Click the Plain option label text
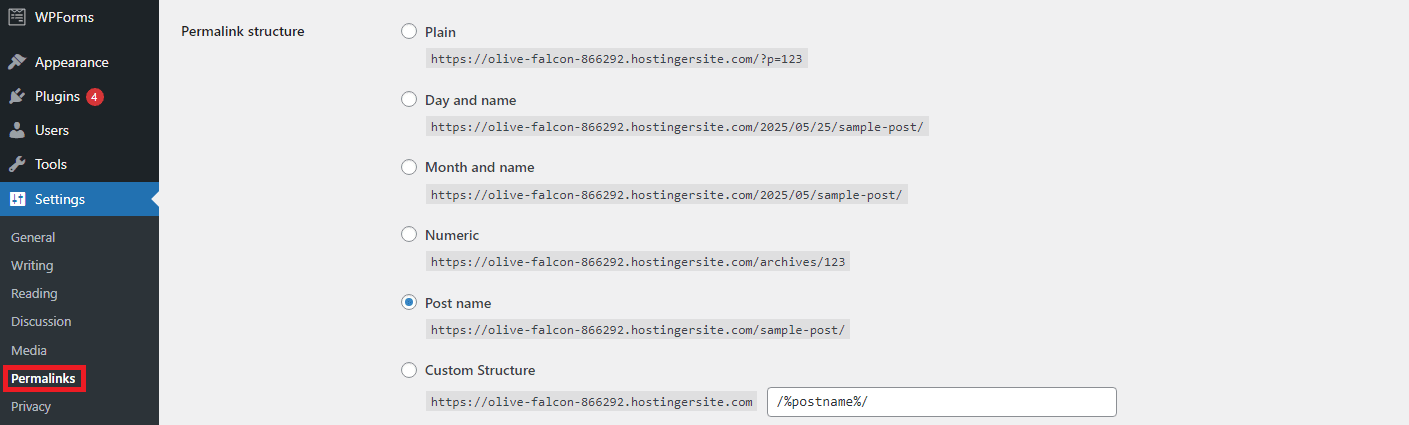 440,32
